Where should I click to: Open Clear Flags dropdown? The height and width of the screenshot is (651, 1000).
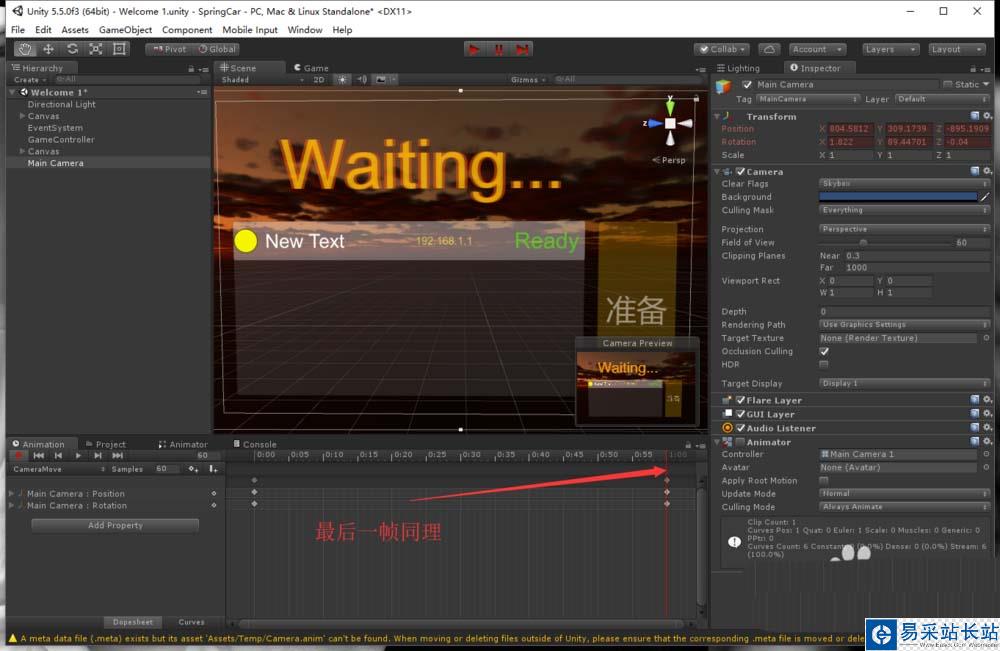904,184
